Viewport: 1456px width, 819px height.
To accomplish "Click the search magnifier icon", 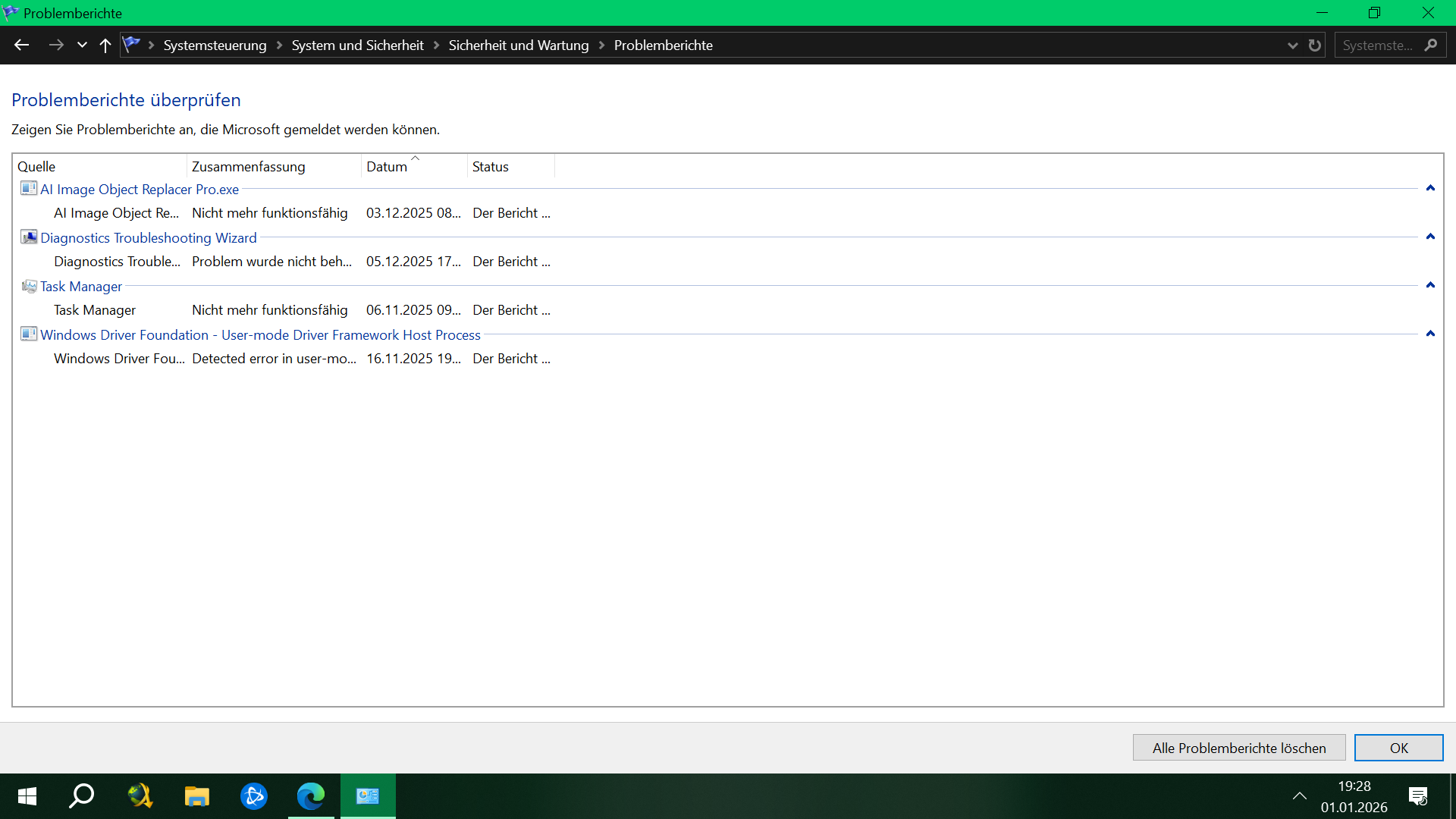I will [1431, 45].
